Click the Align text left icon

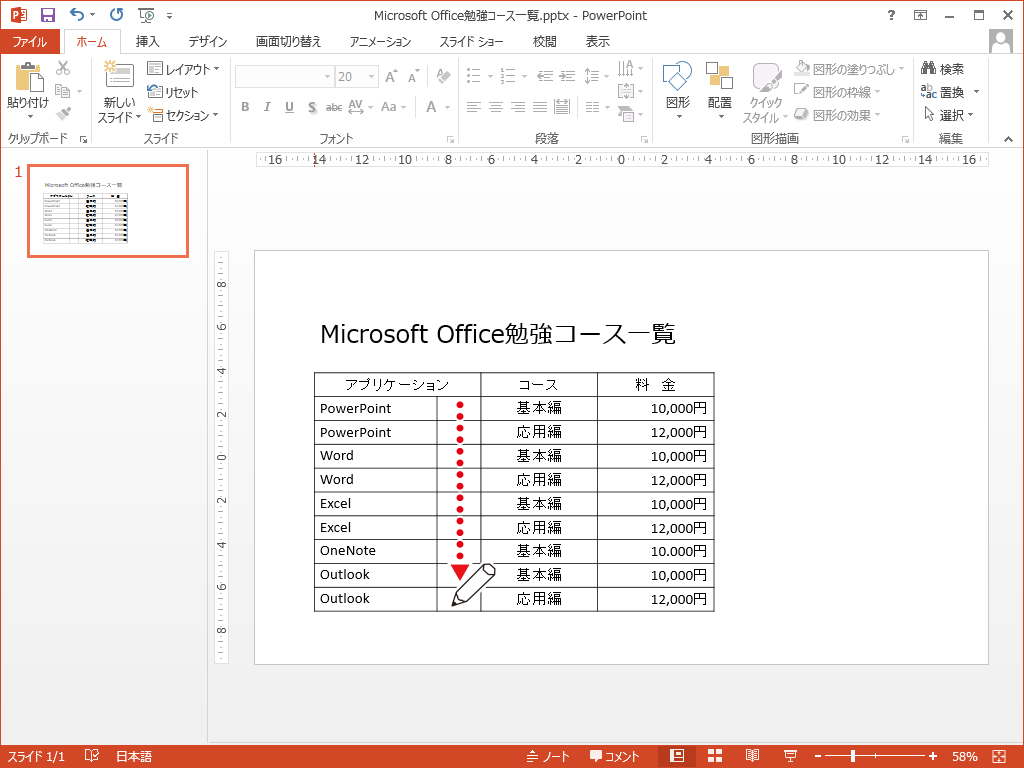point(473,106)
